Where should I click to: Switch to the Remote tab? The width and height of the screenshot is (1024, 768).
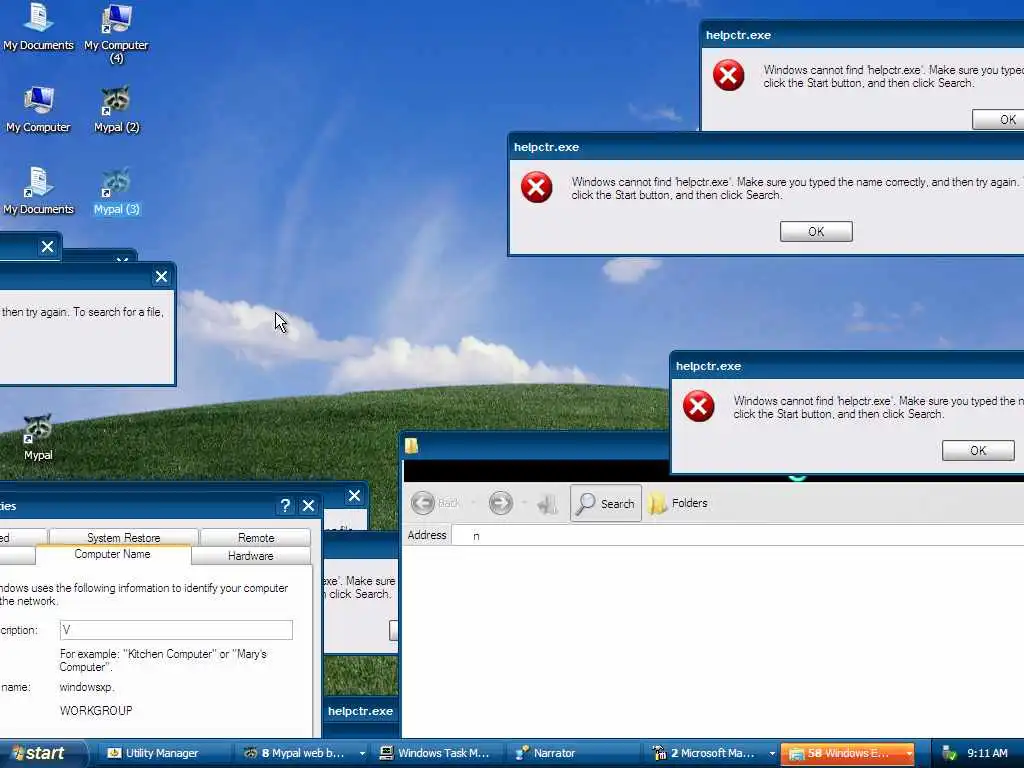[256, 537]
